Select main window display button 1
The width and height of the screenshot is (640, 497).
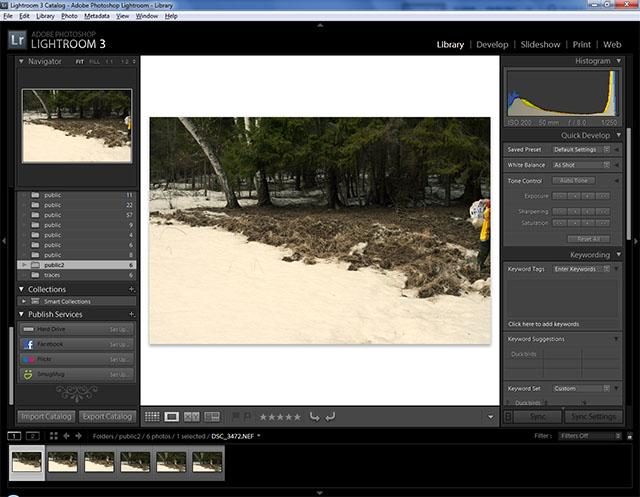point(14,436)
